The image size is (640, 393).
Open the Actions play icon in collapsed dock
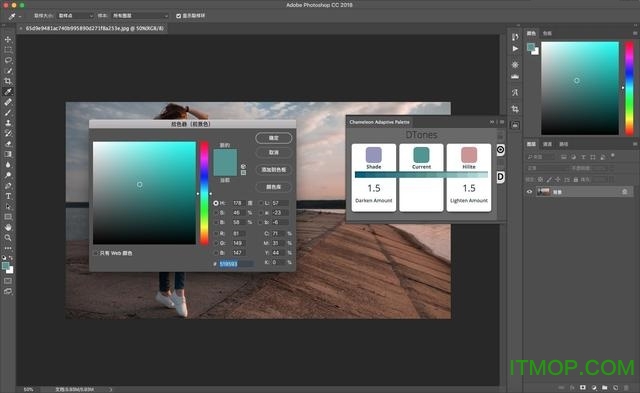tap(515, 49)
